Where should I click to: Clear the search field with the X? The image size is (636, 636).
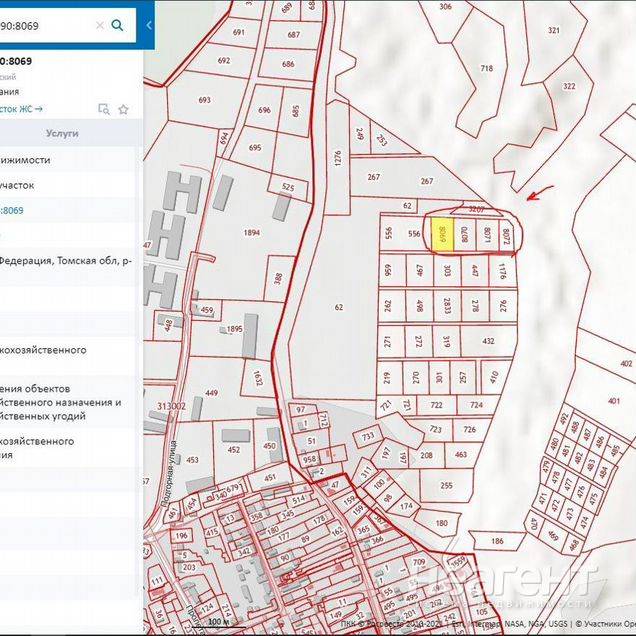(x=99, y=25)
